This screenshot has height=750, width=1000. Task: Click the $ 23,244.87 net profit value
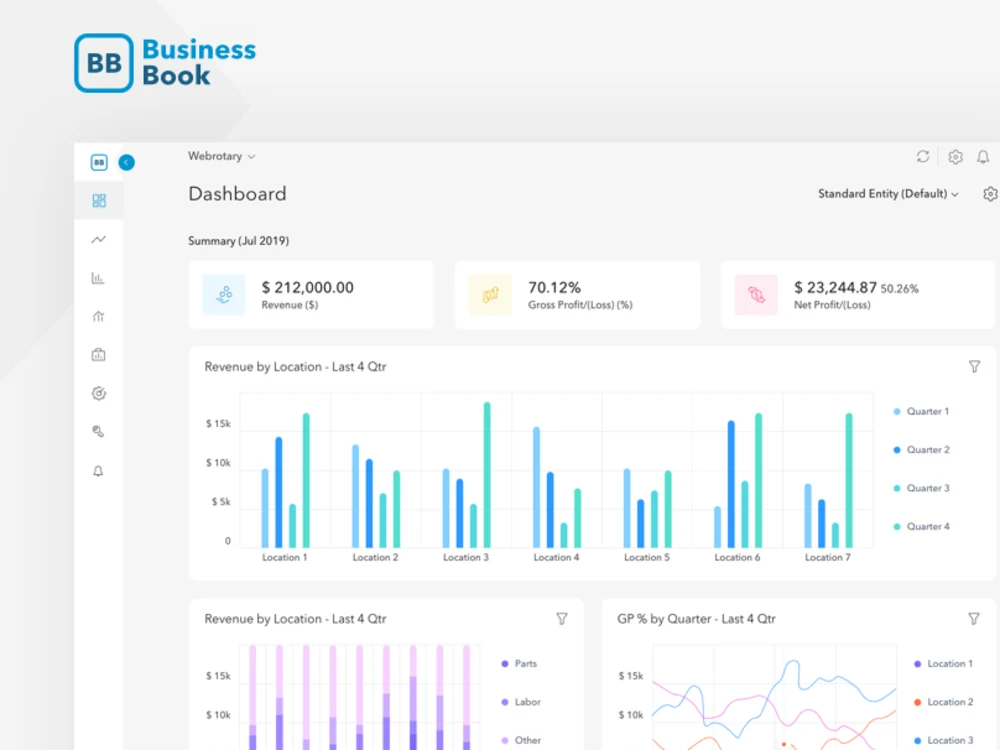[x=835, y=288]
